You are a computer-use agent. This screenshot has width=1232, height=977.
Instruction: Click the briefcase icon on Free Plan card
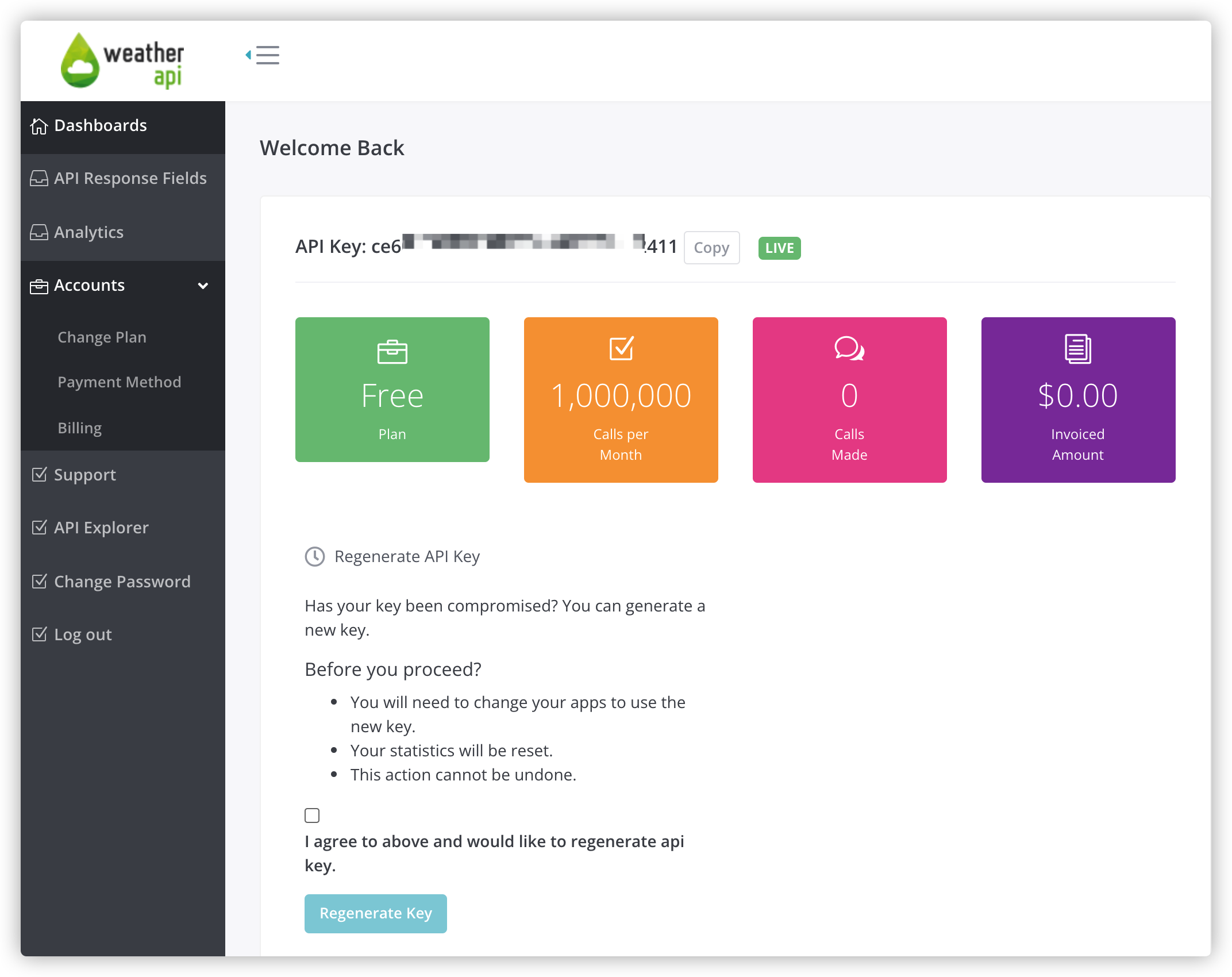(392, 352)
